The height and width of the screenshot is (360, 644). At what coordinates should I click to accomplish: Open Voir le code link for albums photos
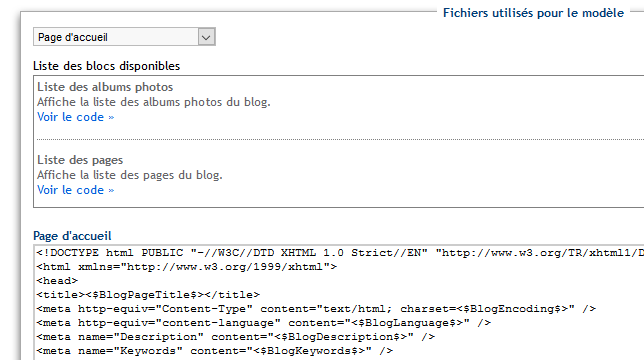(76, 117)
